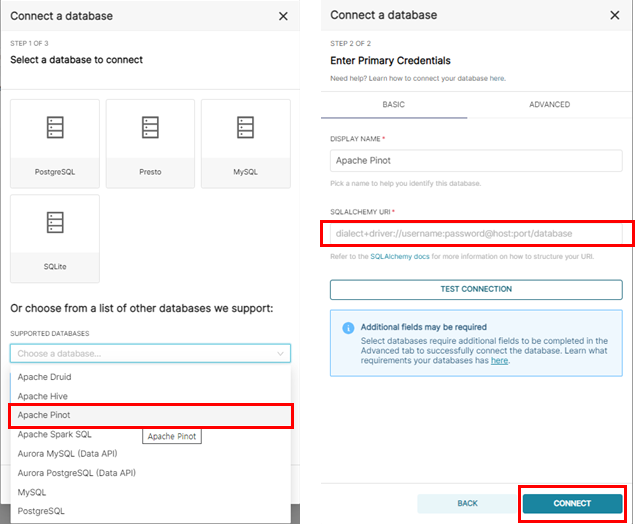The height and width of the screenshot is (524, 635).
Task: Click the info icon in Additional fields notice
Action: pos(348,328)
